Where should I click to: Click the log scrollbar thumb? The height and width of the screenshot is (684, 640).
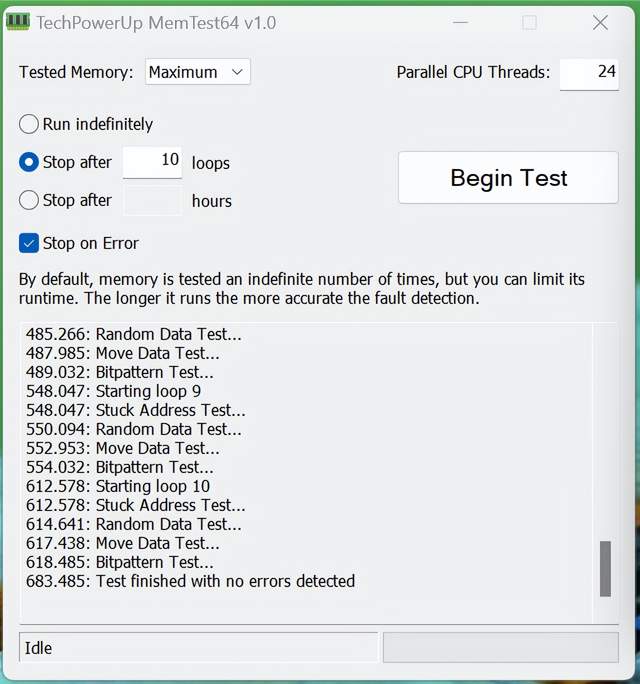[605, 568]
